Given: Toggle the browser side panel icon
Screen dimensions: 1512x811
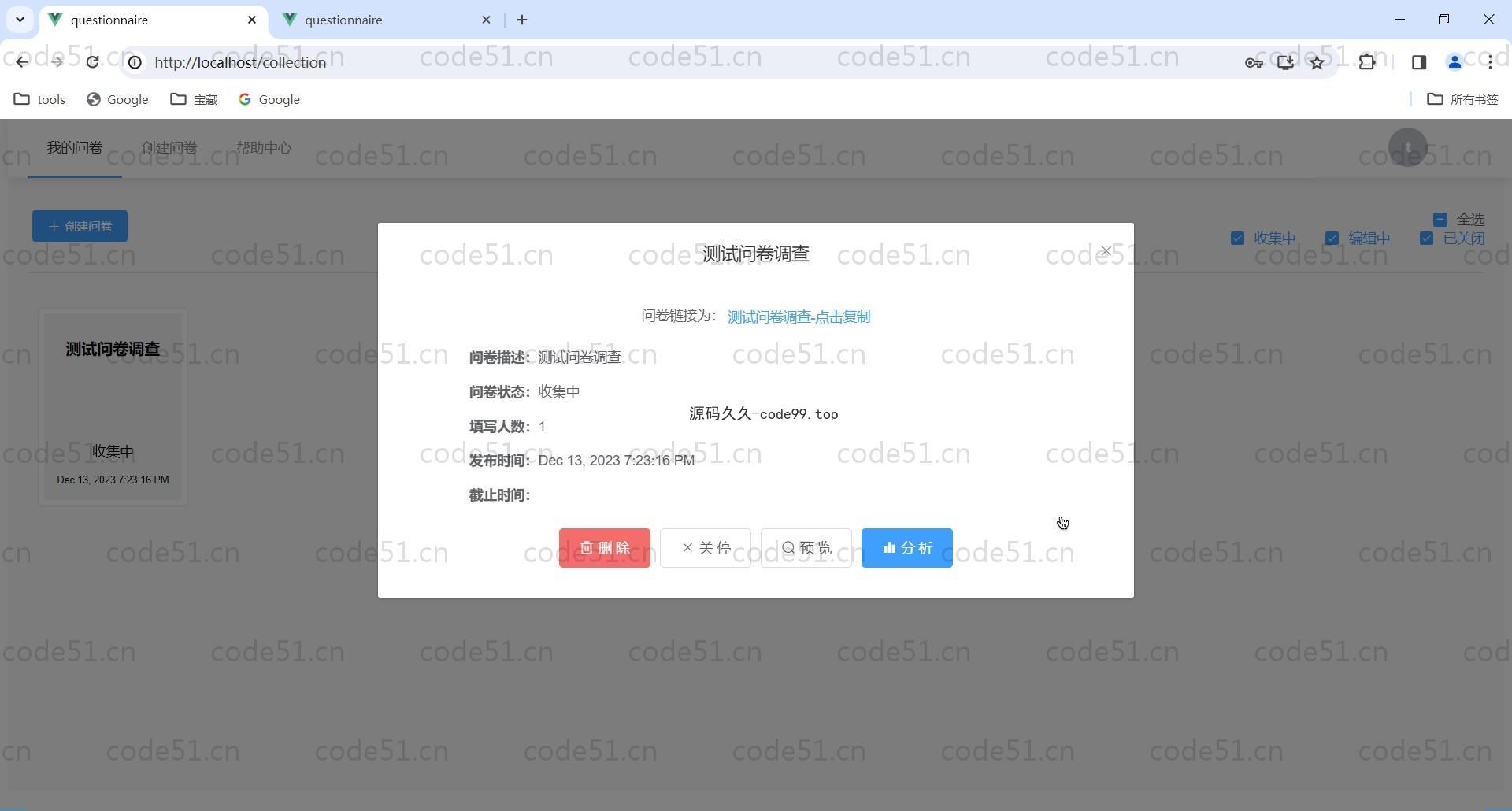Looking at the screenshot, I should click(1418, 62).
